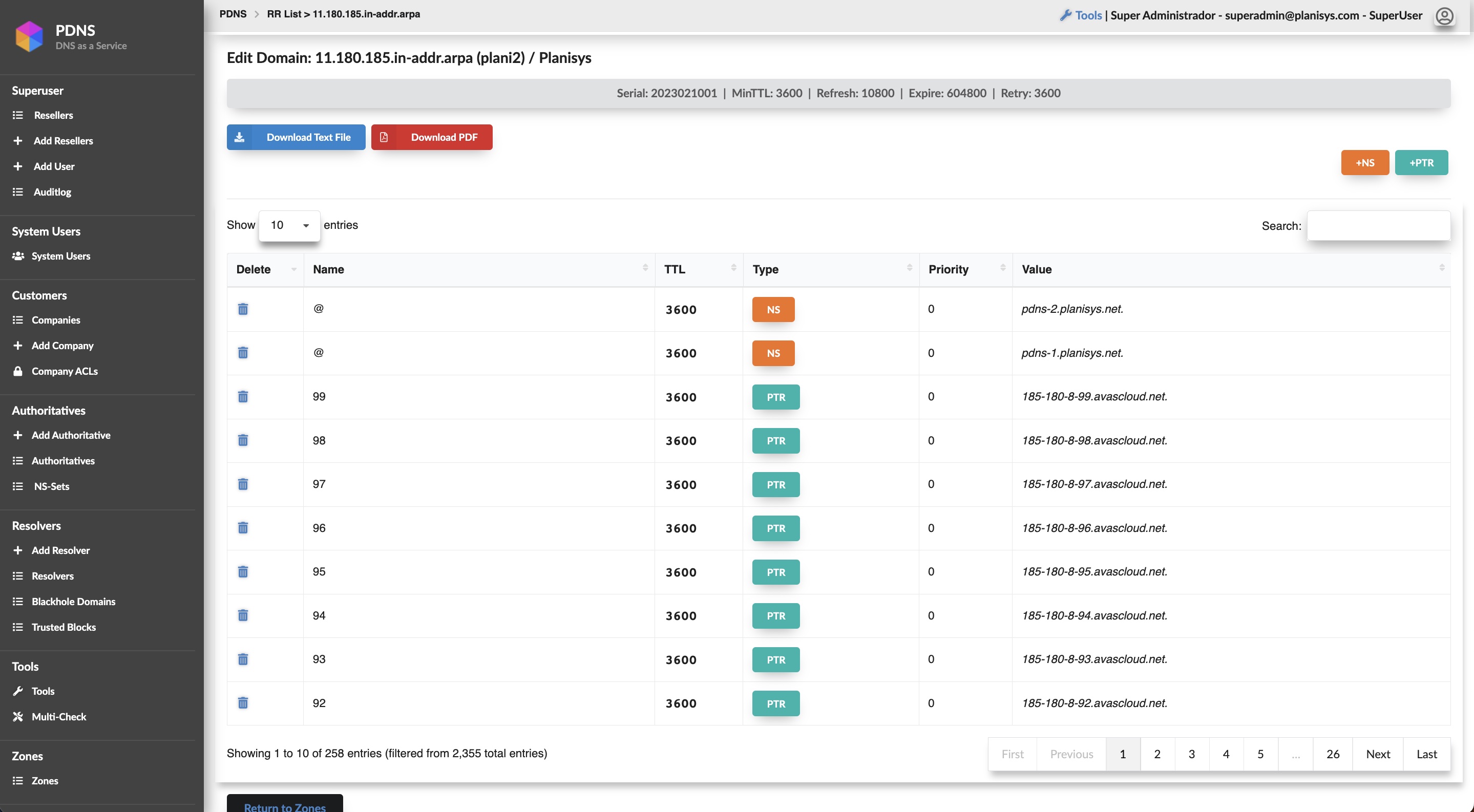
Task: Open the Tools menu in the sidebar
Action: (43, 691)
